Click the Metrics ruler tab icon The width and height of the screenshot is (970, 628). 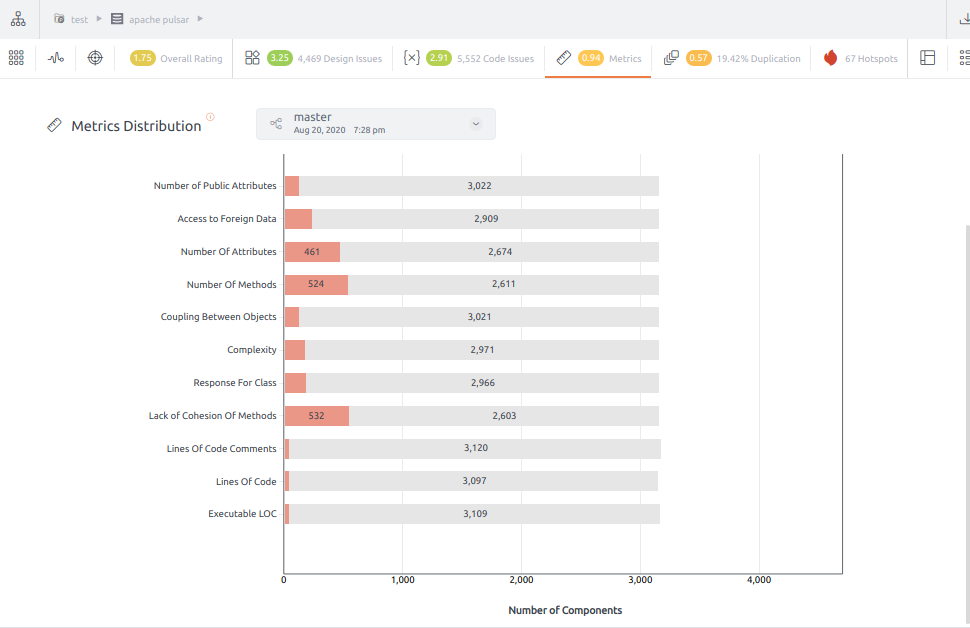564,58
